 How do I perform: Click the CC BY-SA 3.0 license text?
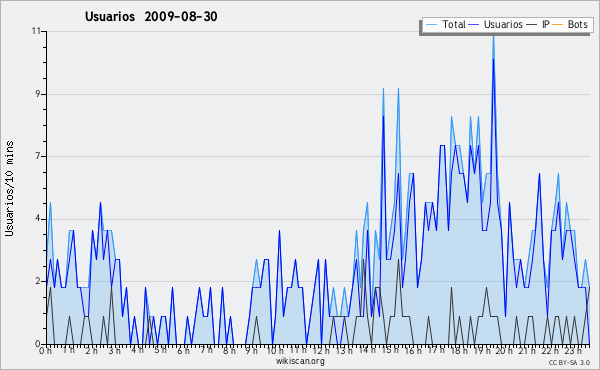click(x=569, y=362)
